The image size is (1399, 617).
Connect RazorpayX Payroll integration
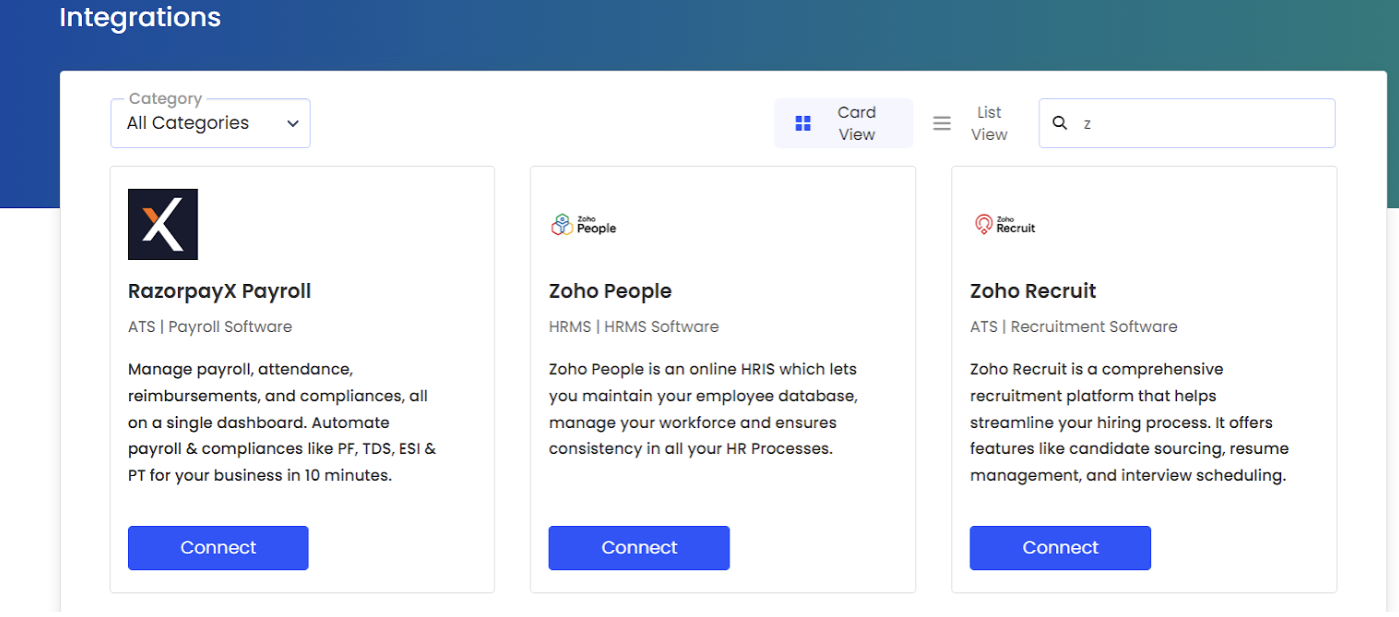point(218,548)
